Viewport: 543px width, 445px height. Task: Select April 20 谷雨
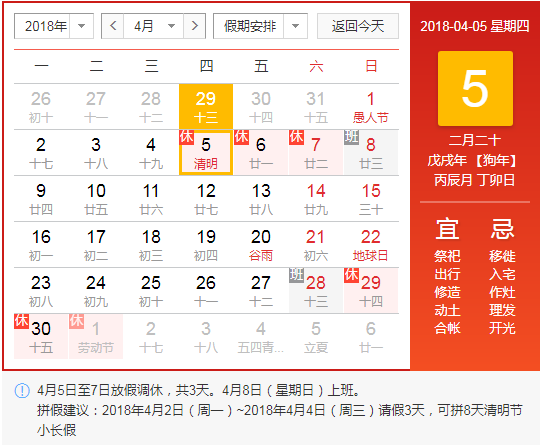click(261, 245)
